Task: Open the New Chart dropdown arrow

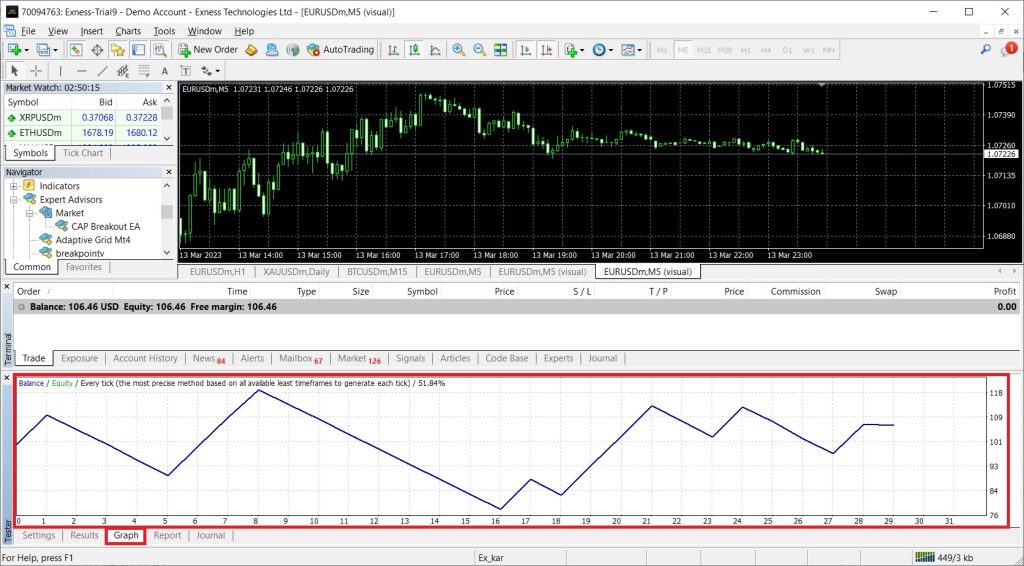Action: pyautogui.click(x=26, y=50)
